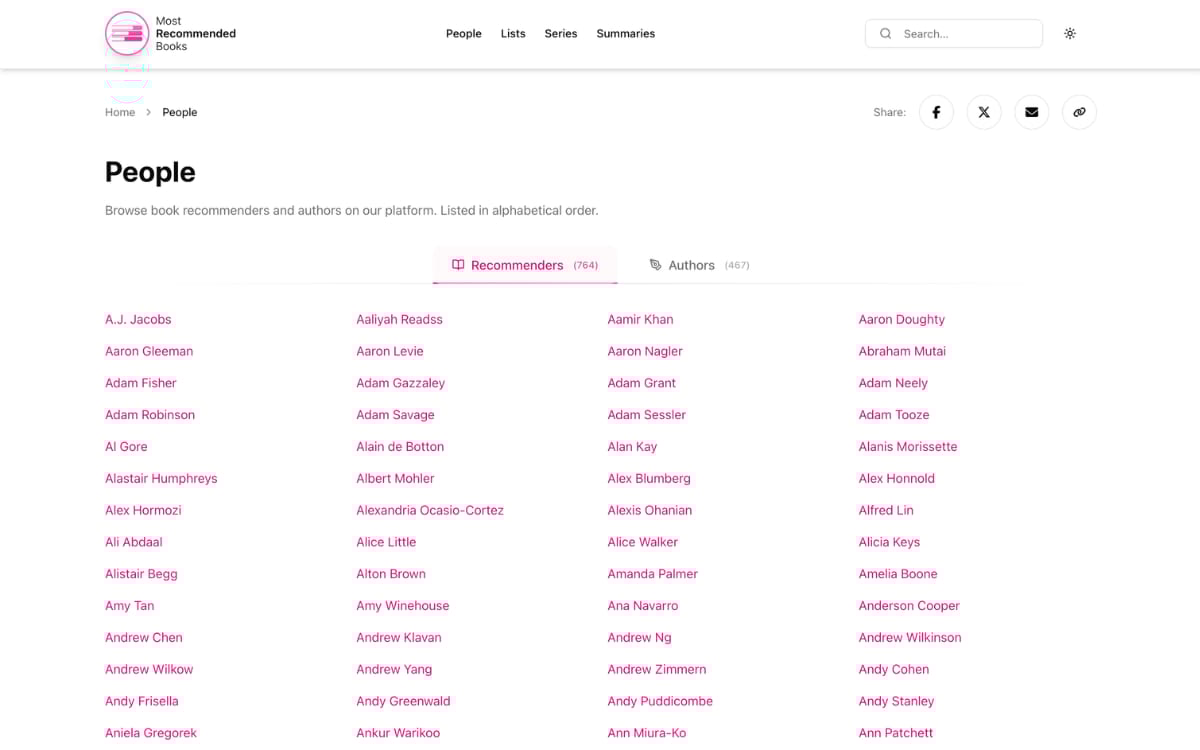Screen dimensions: 1200x750
Task: Click the magnifier icon in the search box
Action: tap(885, 33)
